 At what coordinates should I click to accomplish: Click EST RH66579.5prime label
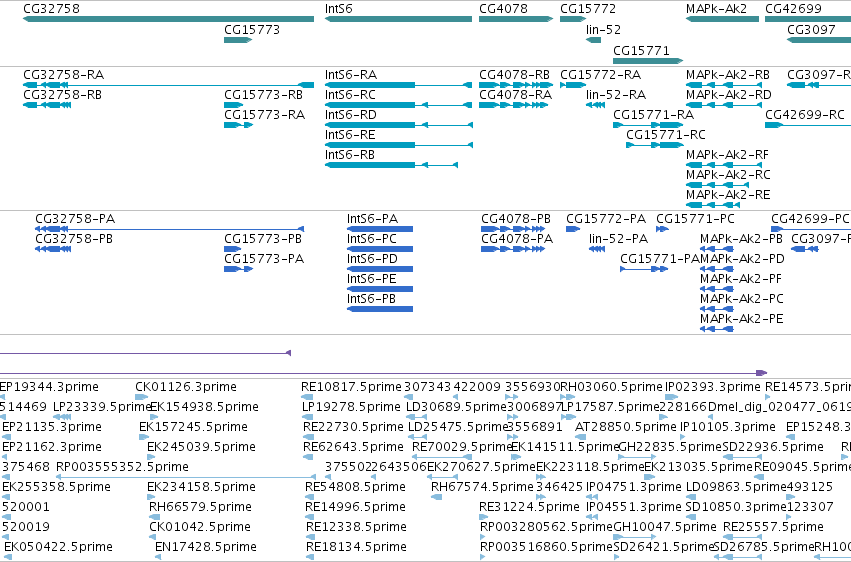coord(200,507)
